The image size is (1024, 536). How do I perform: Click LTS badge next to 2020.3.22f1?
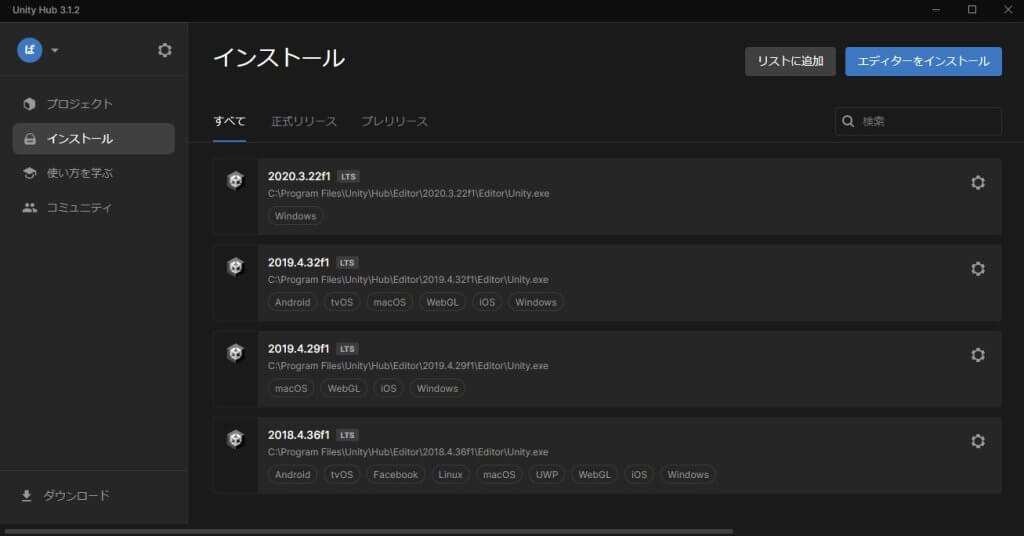[348, 176]
